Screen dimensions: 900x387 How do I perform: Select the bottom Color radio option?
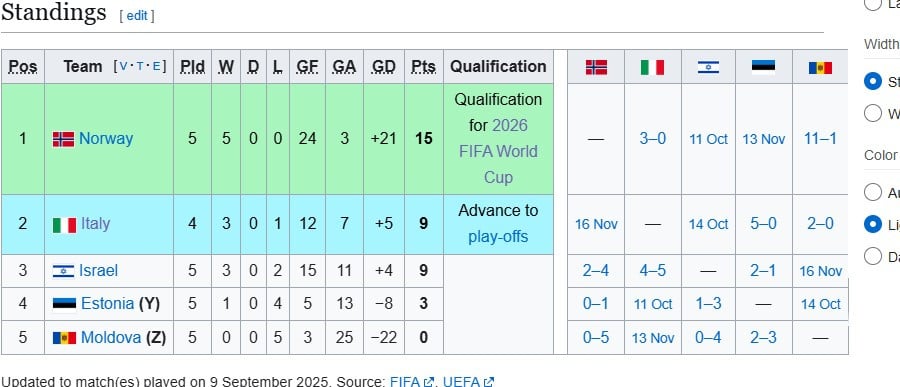pyautogui.click(x=872, y=256)
